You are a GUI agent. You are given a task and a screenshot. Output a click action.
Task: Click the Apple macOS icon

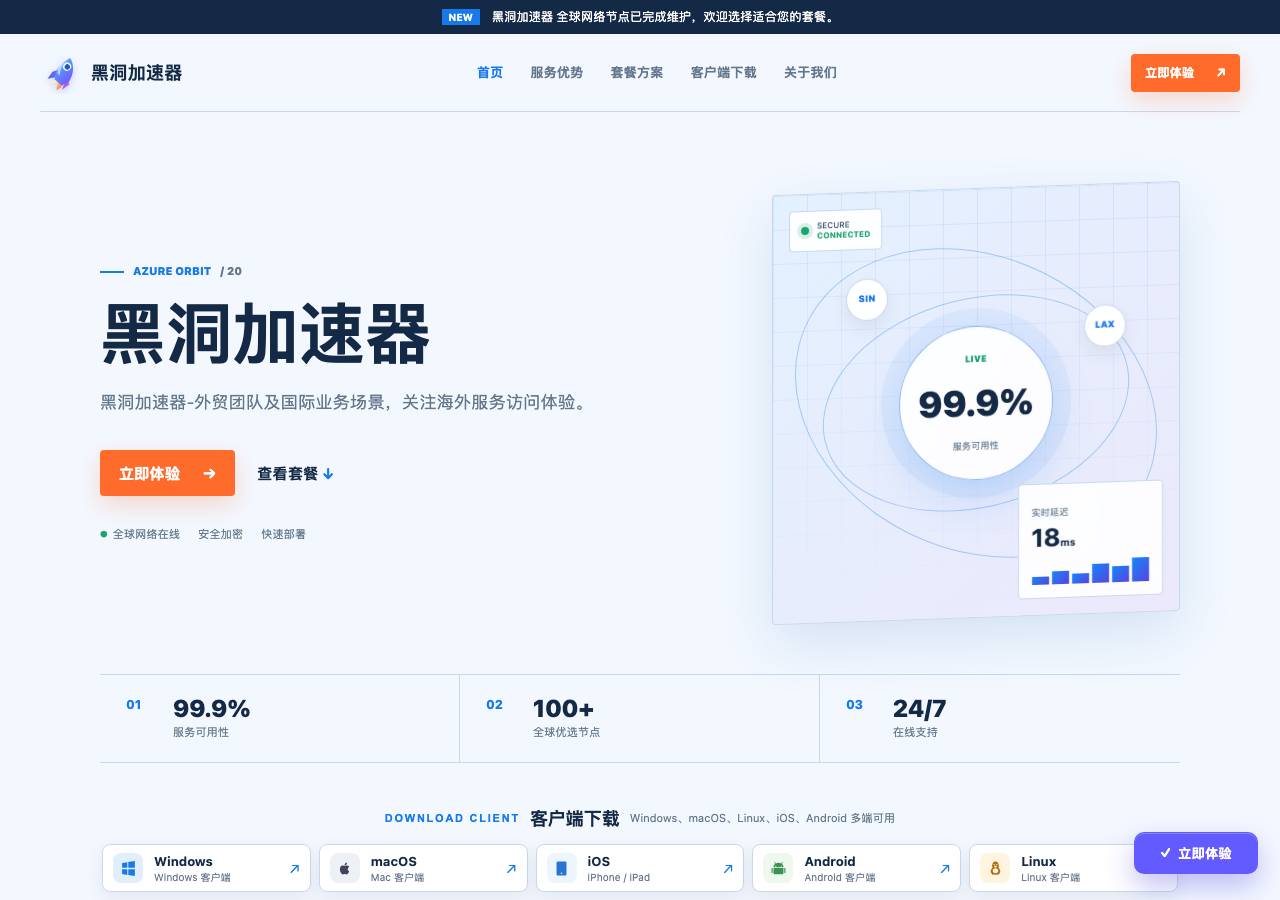[345, 868]
